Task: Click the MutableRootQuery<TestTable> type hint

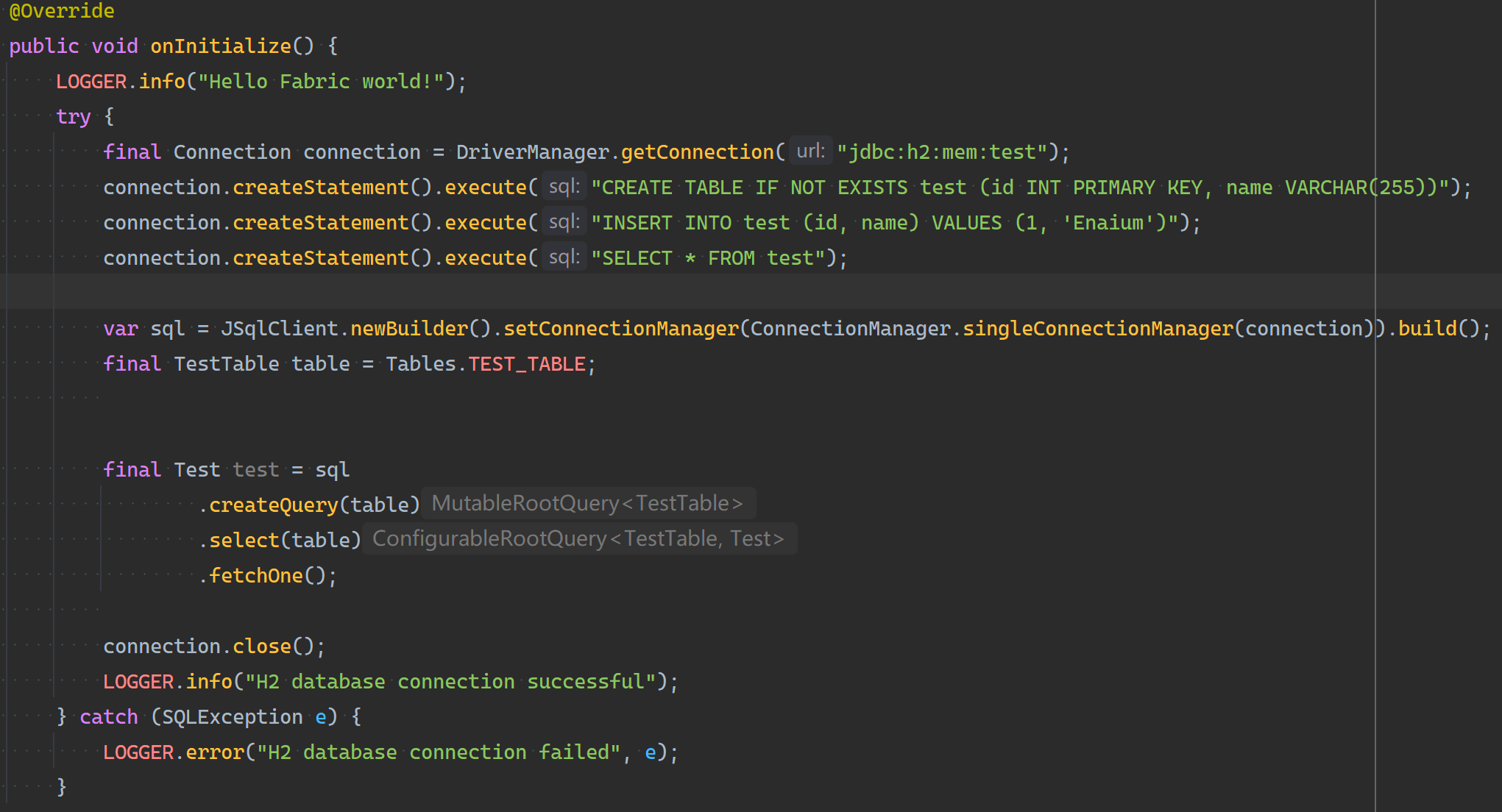Action: [587, 504]
